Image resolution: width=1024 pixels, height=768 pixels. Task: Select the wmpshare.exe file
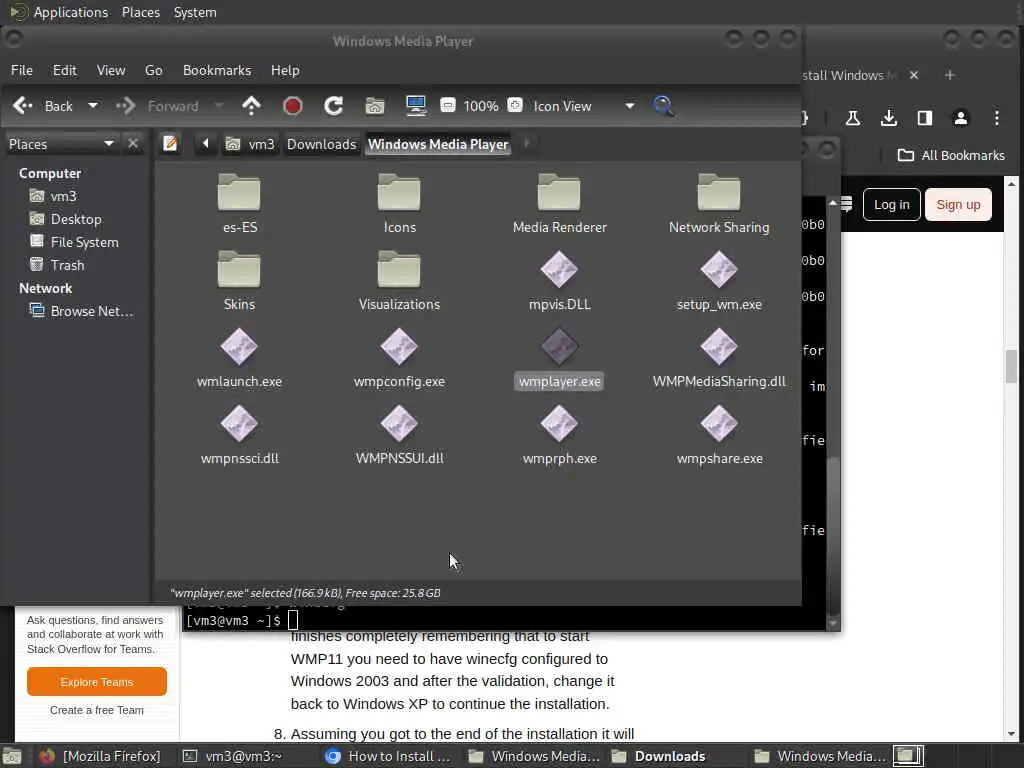719,435
